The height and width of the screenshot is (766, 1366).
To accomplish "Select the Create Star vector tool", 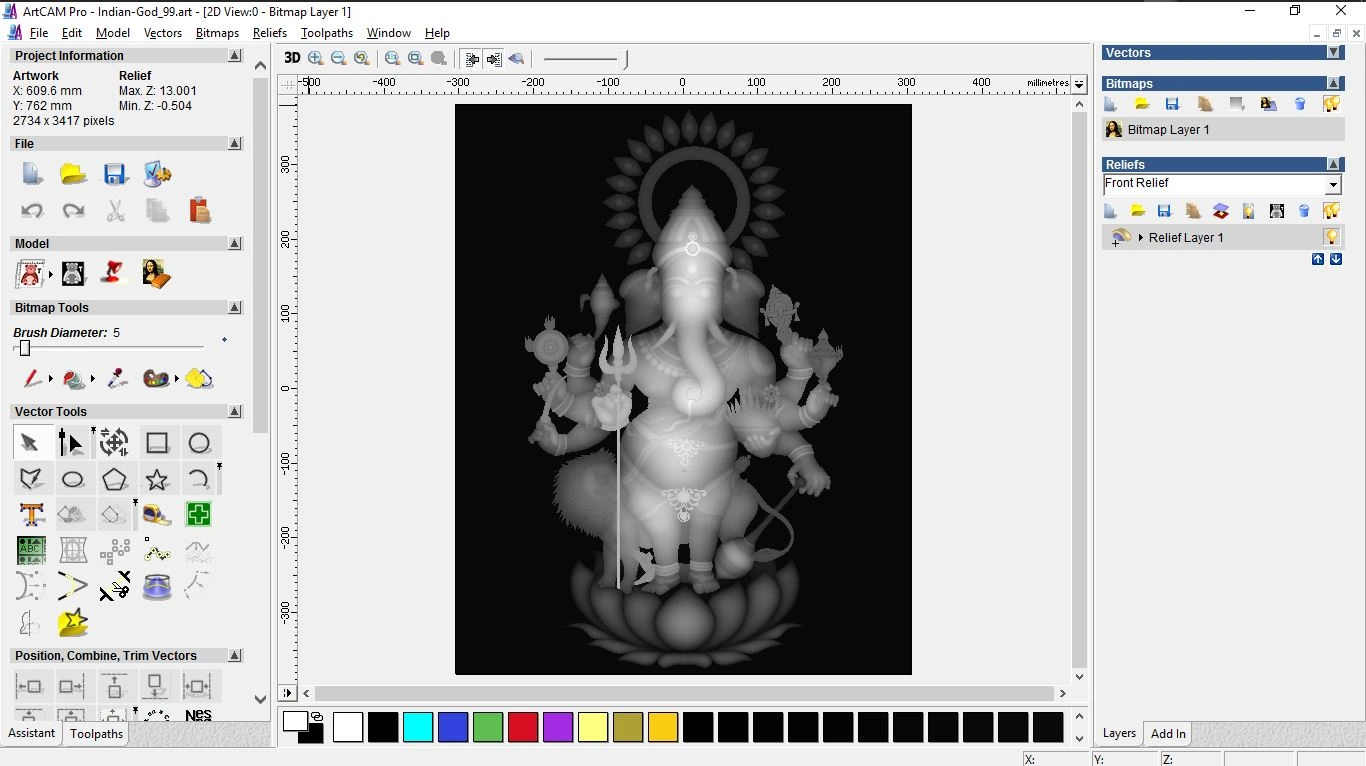I will (157, 479).
